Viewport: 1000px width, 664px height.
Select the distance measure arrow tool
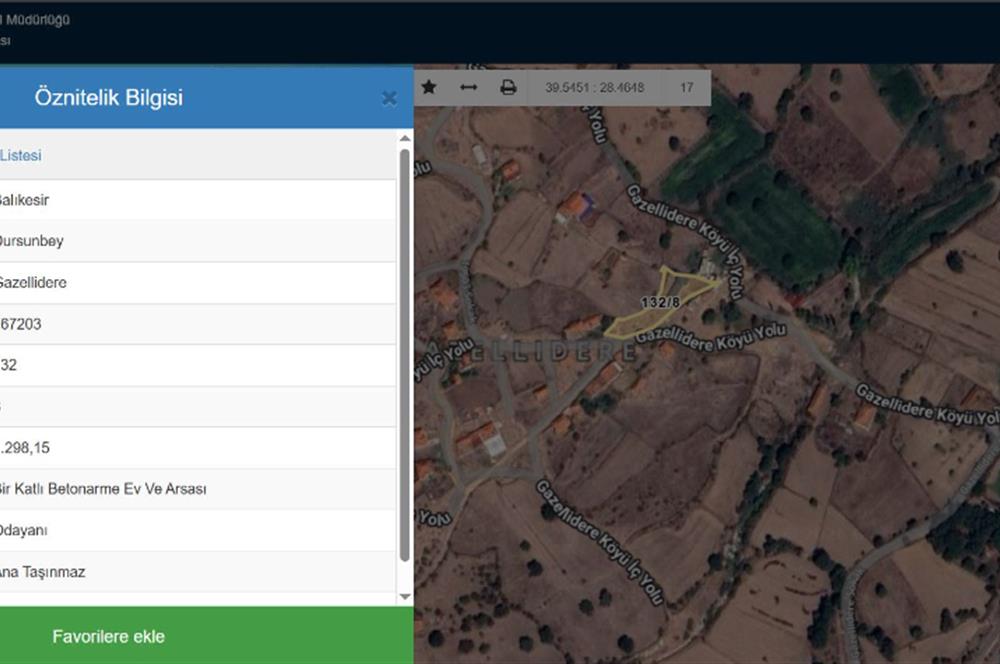468,88
